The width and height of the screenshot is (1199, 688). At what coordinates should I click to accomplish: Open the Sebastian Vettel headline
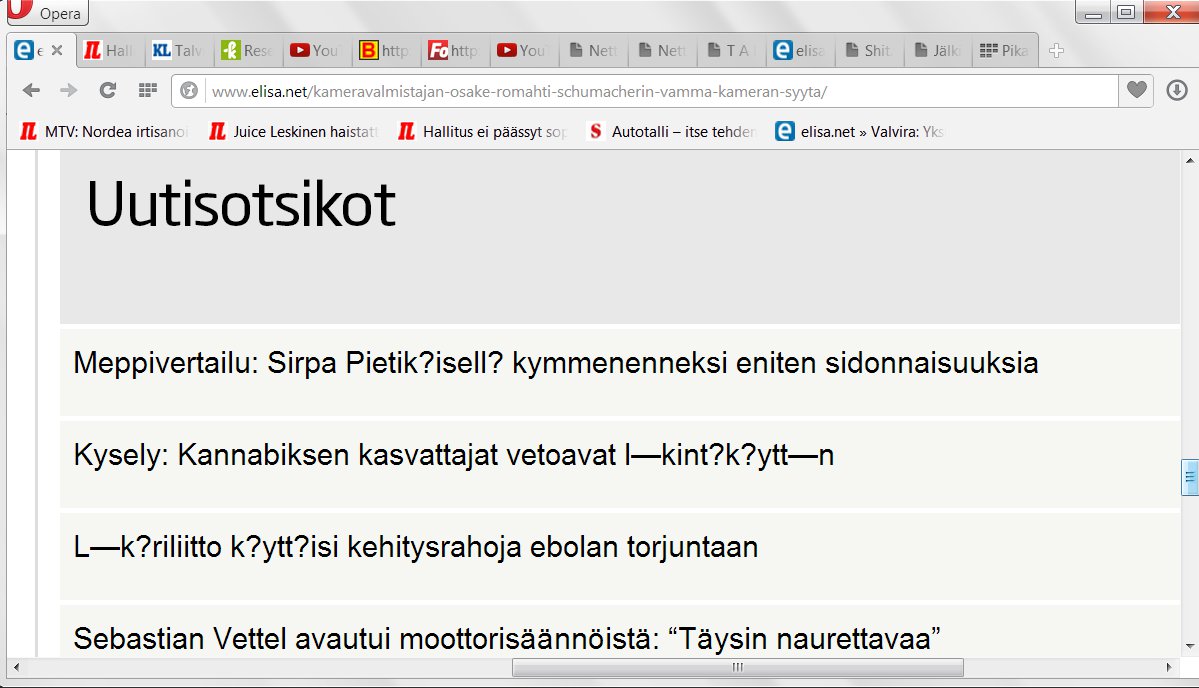[508, 637]
